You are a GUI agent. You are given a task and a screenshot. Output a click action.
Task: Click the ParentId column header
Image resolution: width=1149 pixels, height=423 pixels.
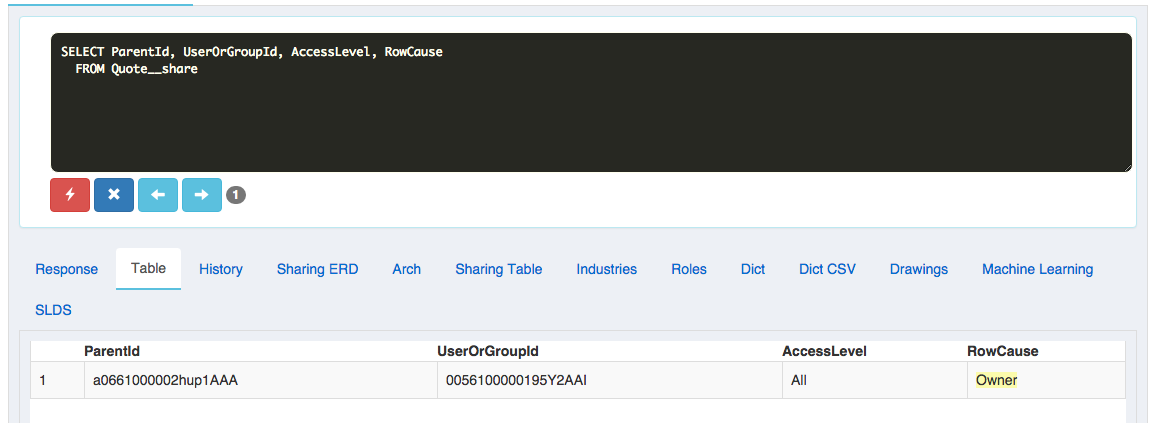[111, 351]
